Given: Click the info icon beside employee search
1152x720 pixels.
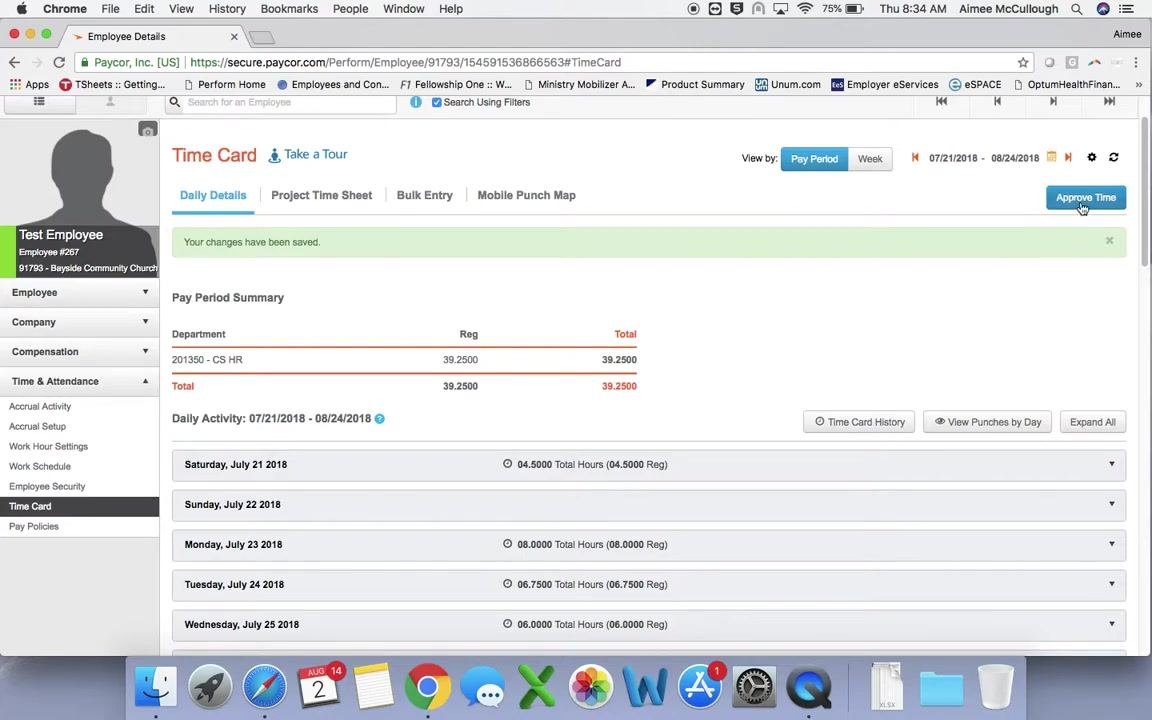Looking at the screenshot, I should 416,102.
